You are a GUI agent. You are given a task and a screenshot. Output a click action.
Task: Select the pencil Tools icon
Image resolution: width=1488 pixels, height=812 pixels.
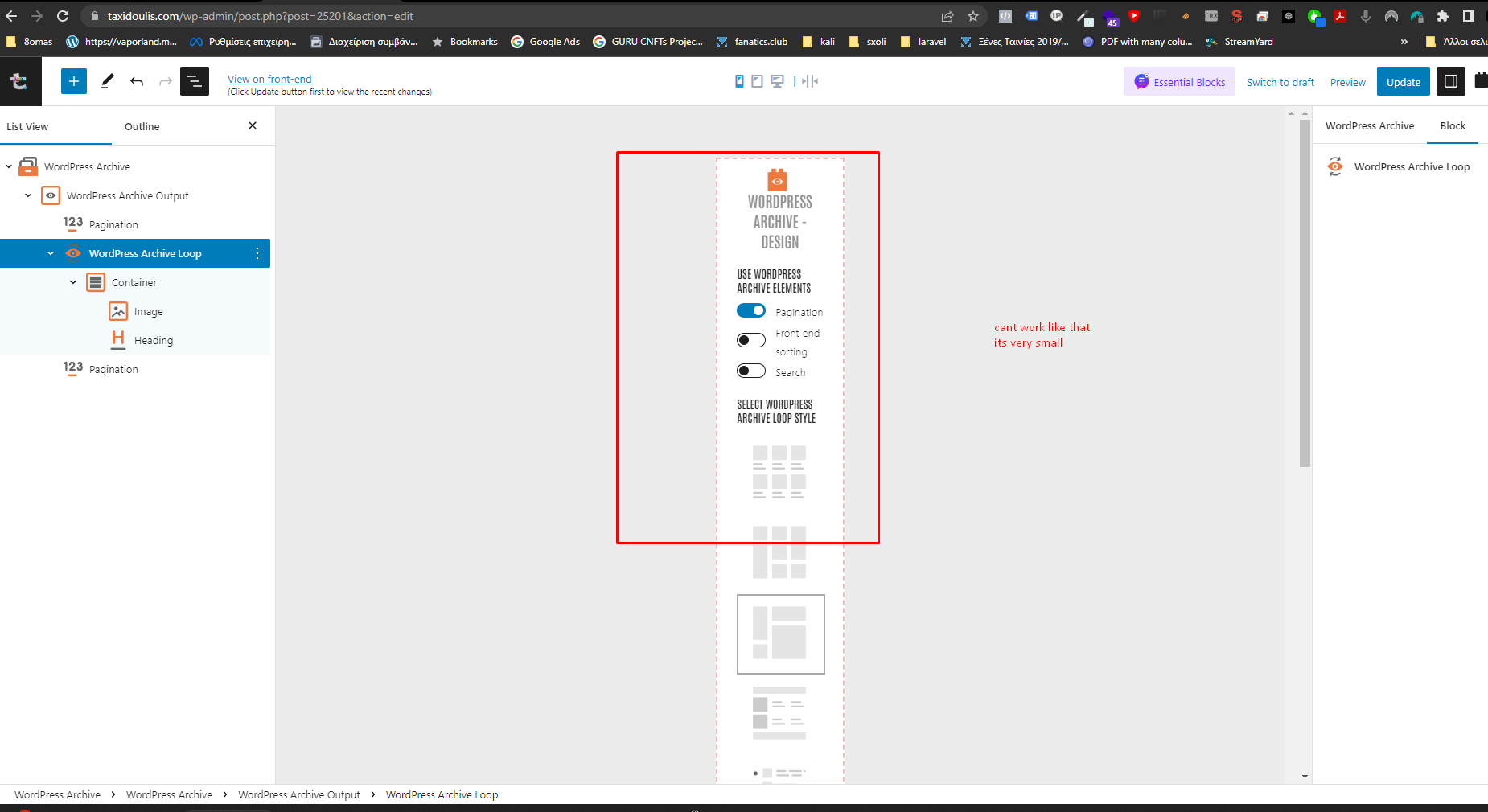pos(107,81)
